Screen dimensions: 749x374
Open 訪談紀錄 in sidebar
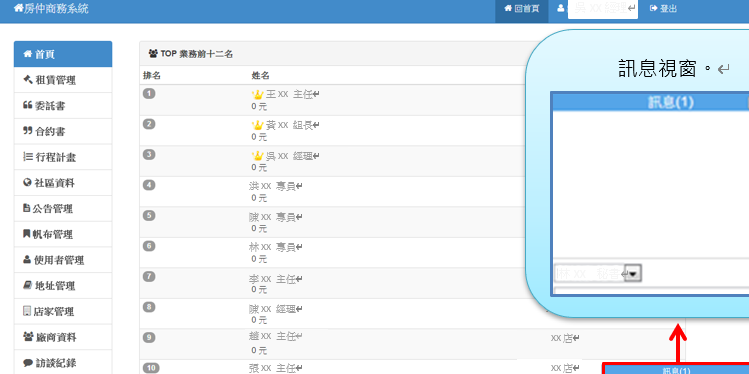63,363
